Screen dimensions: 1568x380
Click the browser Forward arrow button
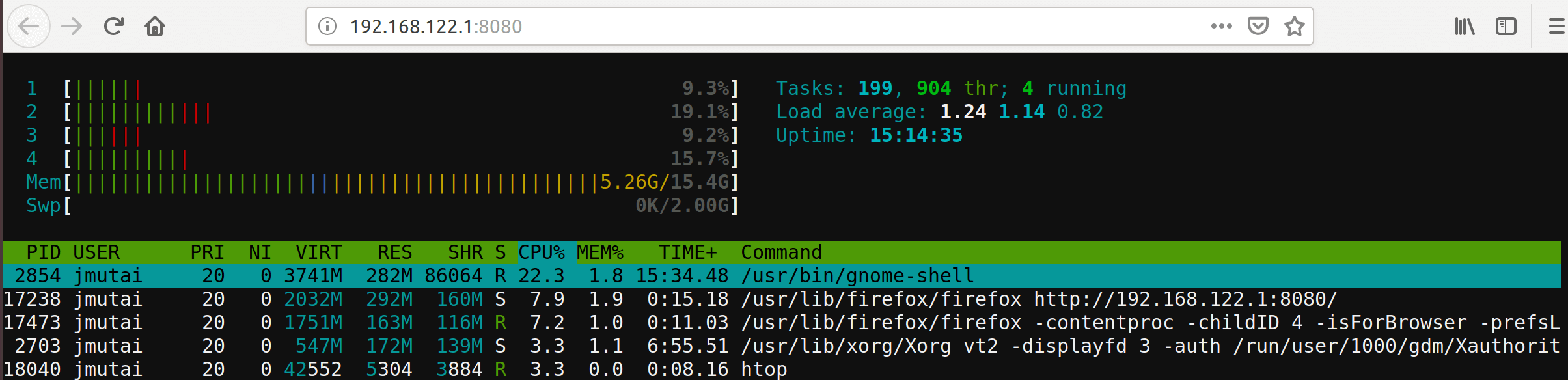(x=72, y=26)
